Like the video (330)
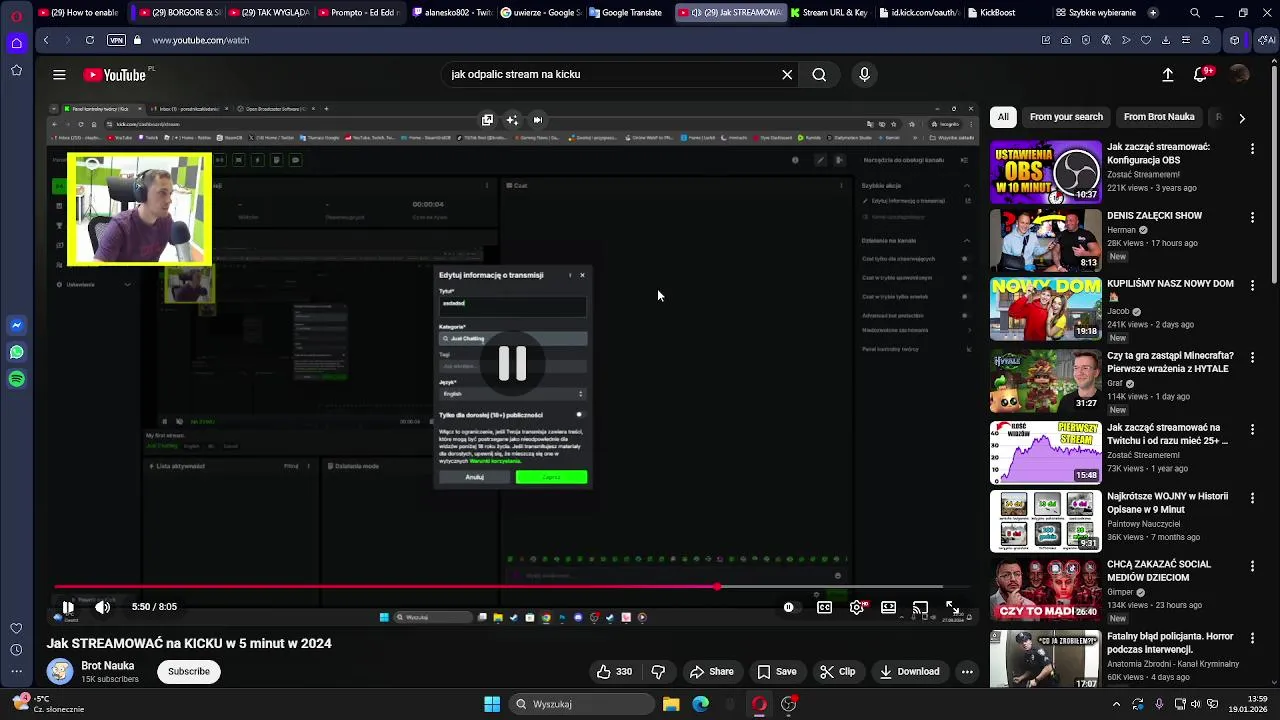 coord(614,672)
